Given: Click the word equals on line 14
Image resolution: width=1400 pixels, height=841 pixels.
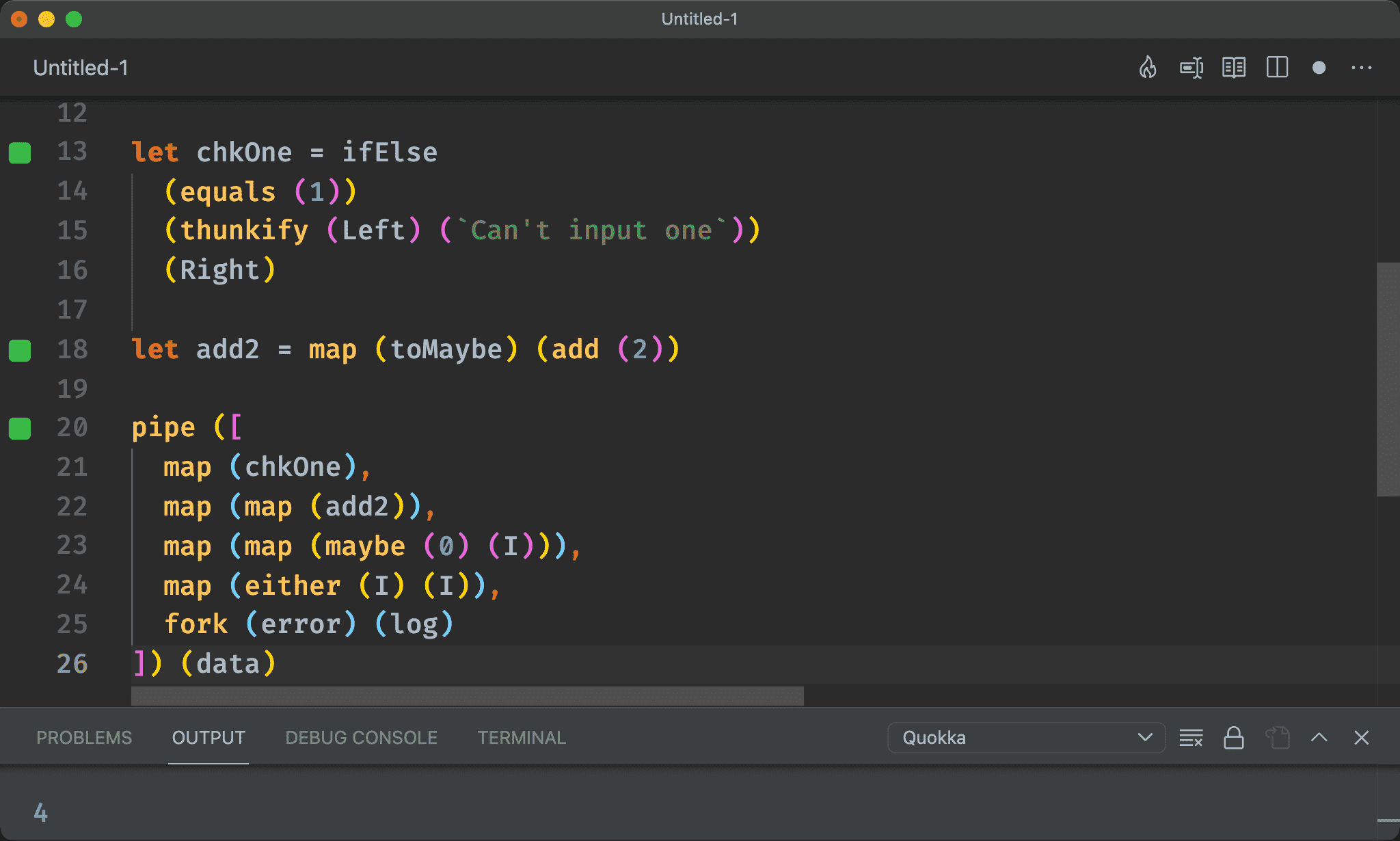Looking at the screenshot, I should (228, 192).
